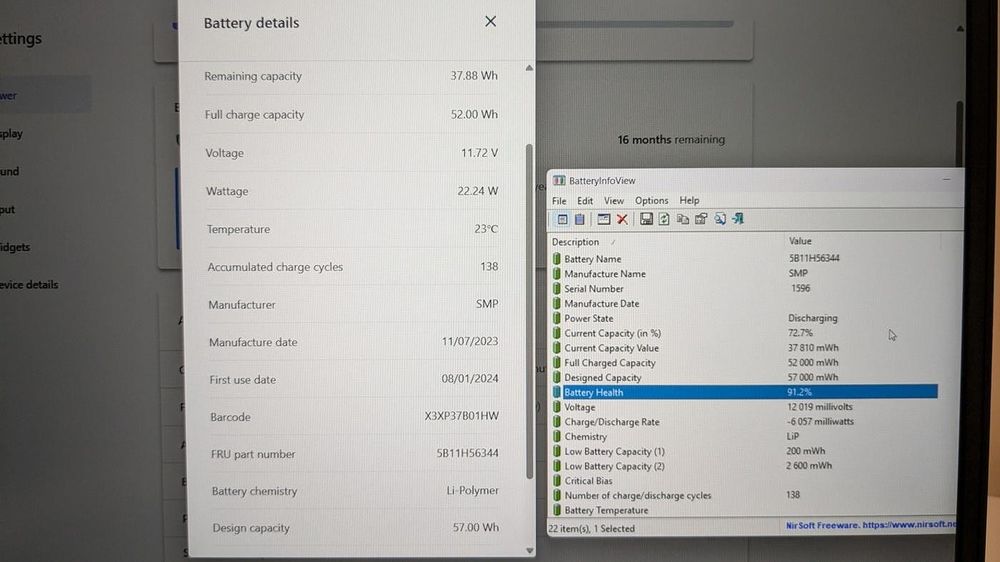Click the Battery details scroll up arrow
The width and height of the screenshot is (1000, 562).
coord(529,68)
